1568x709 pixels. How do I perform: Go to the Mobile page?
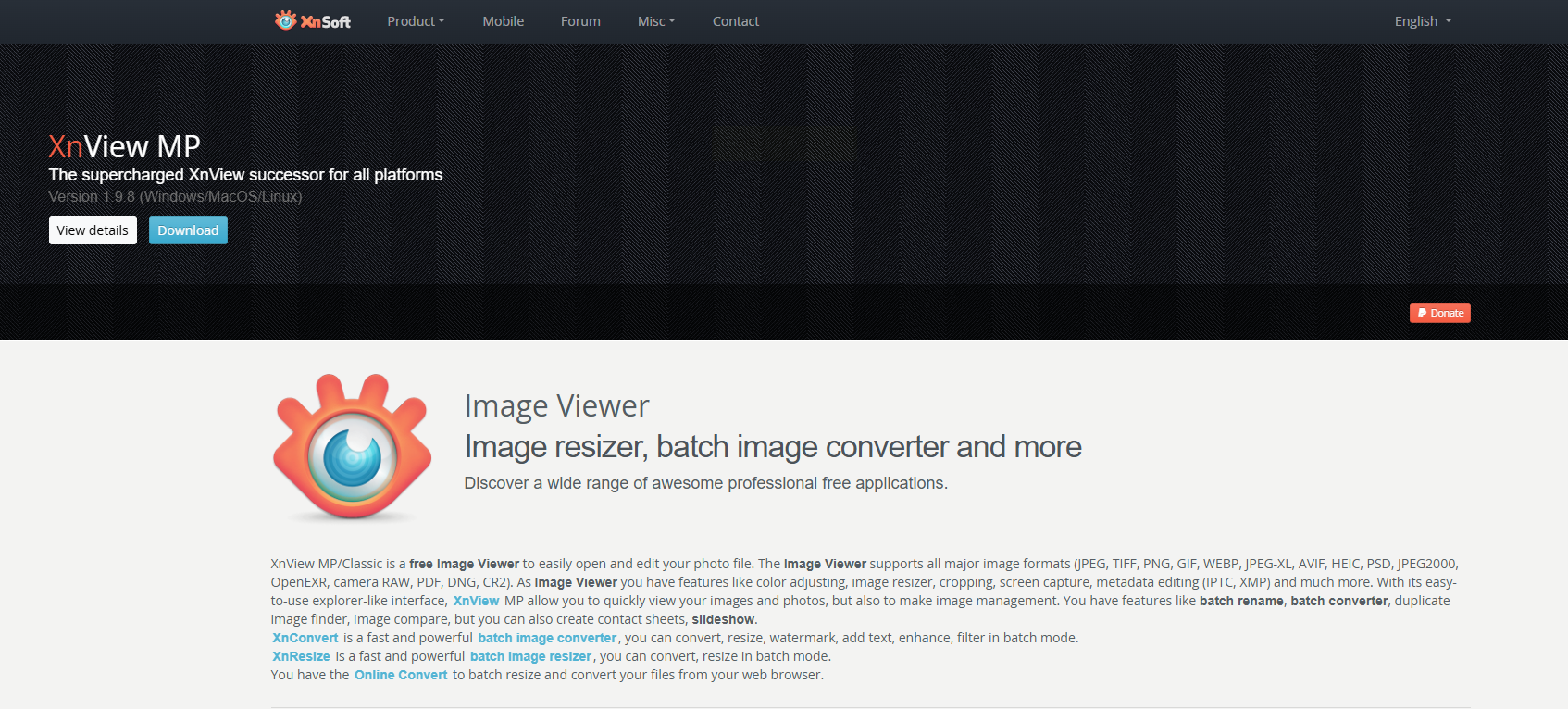coord(504,21)
